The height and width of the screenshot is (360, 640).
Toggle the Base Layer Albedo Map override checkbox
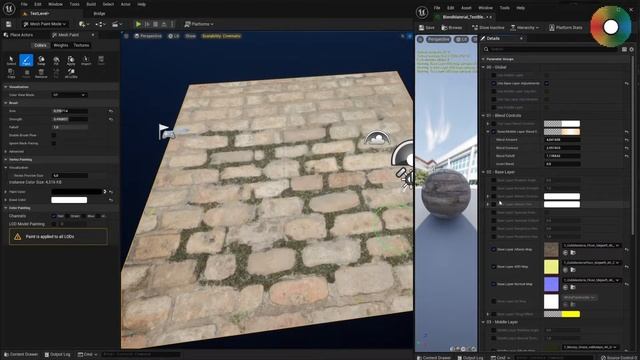pos(493,249)
